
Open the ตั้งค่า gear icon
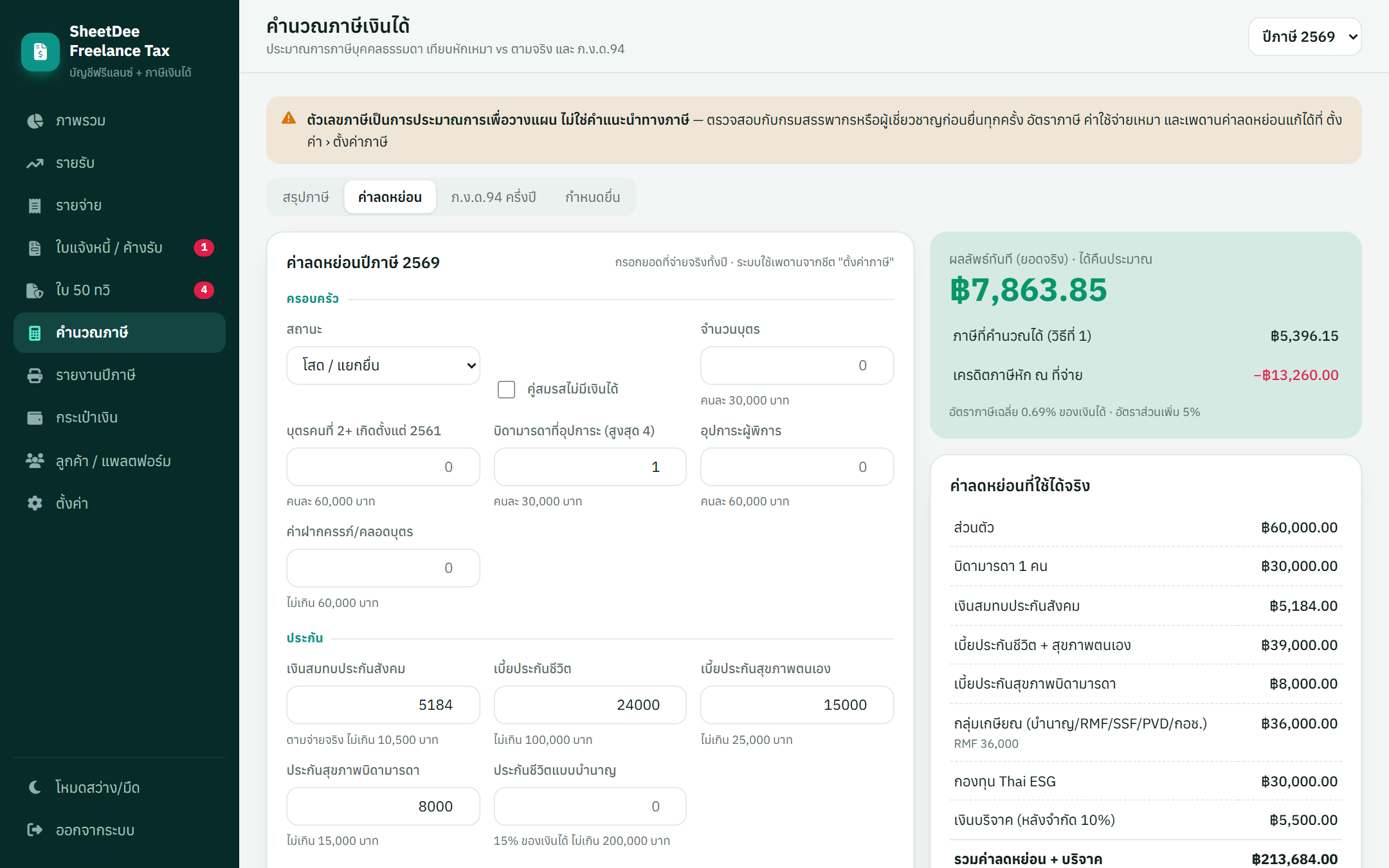[x=35, y=503]
